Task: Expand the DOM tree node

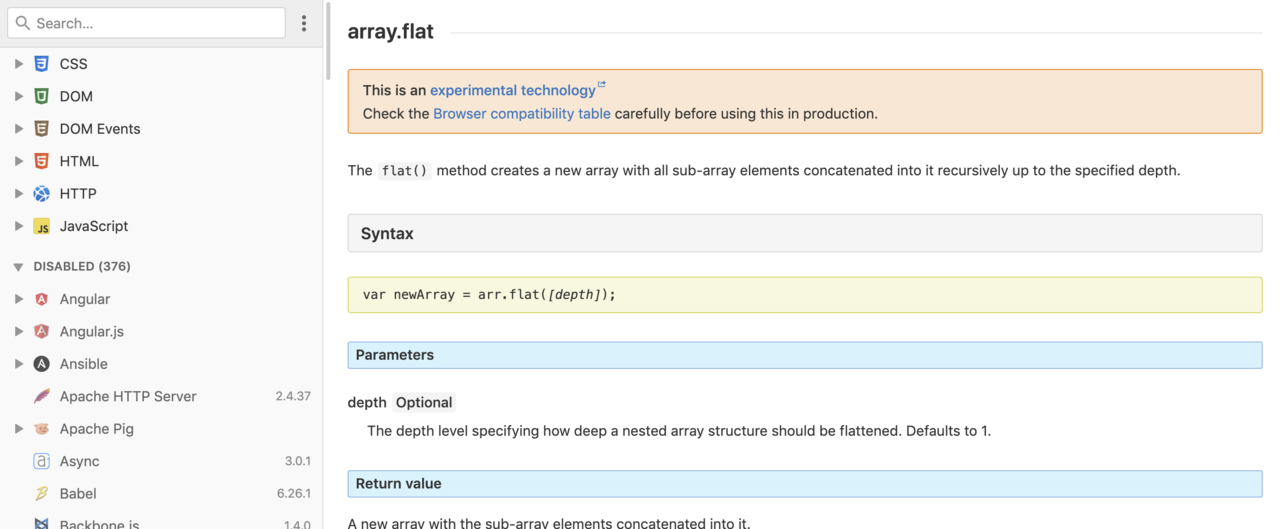Action: coord(18,96)
